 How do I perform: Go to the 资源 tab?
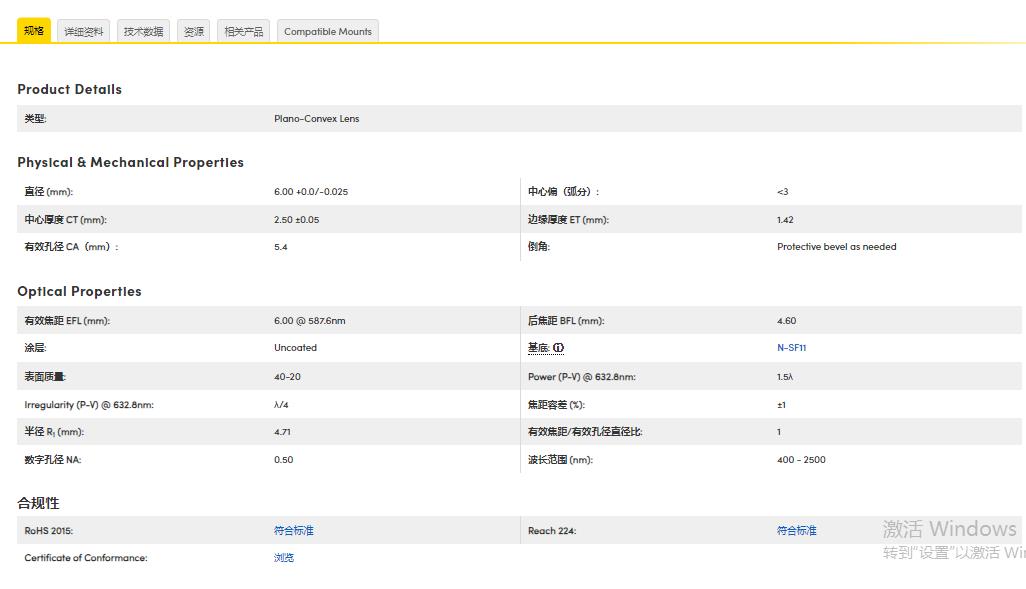194,31
